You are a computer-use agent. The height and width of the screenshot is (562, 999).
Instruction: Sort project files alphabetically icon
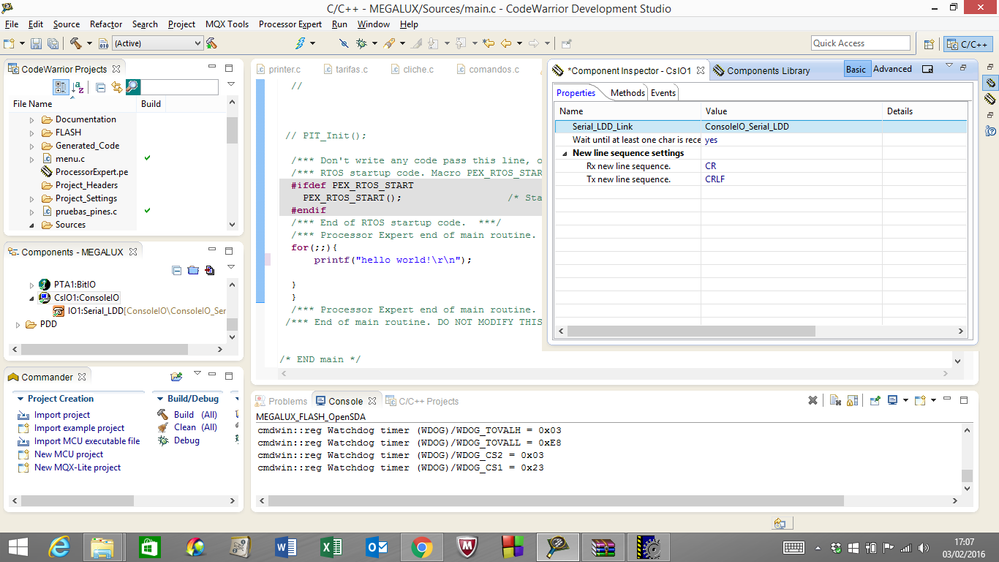[x=79, y=88]
